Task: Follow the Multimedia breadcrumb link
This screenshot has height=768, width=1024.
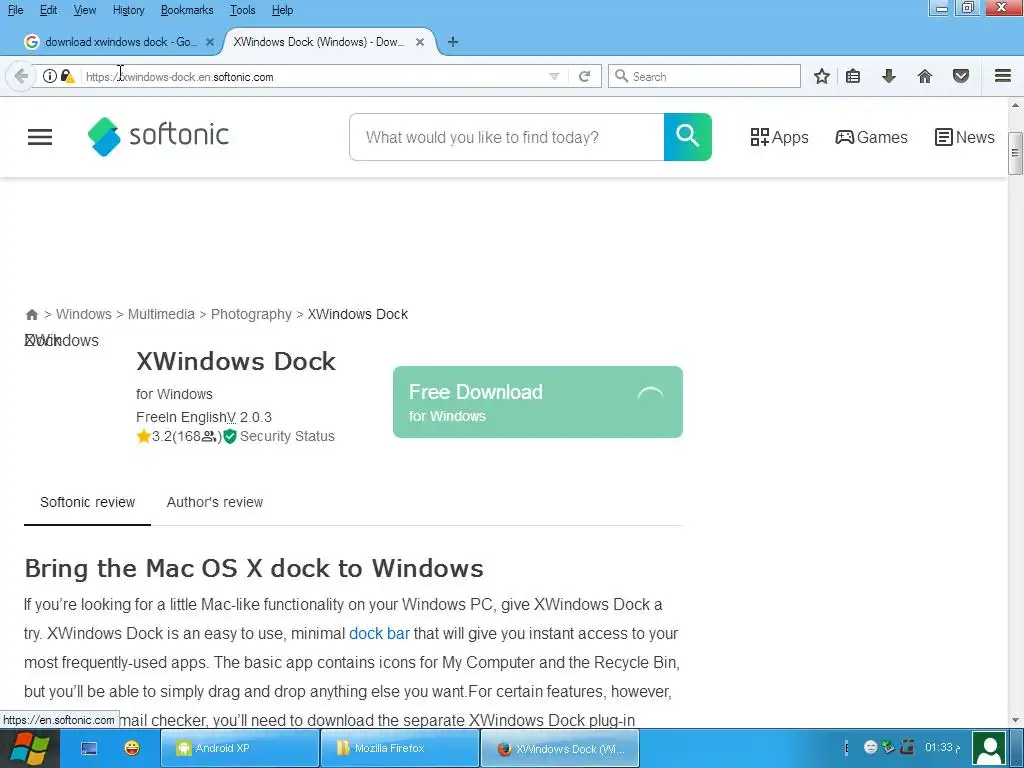Action: [x=161, y=314]
